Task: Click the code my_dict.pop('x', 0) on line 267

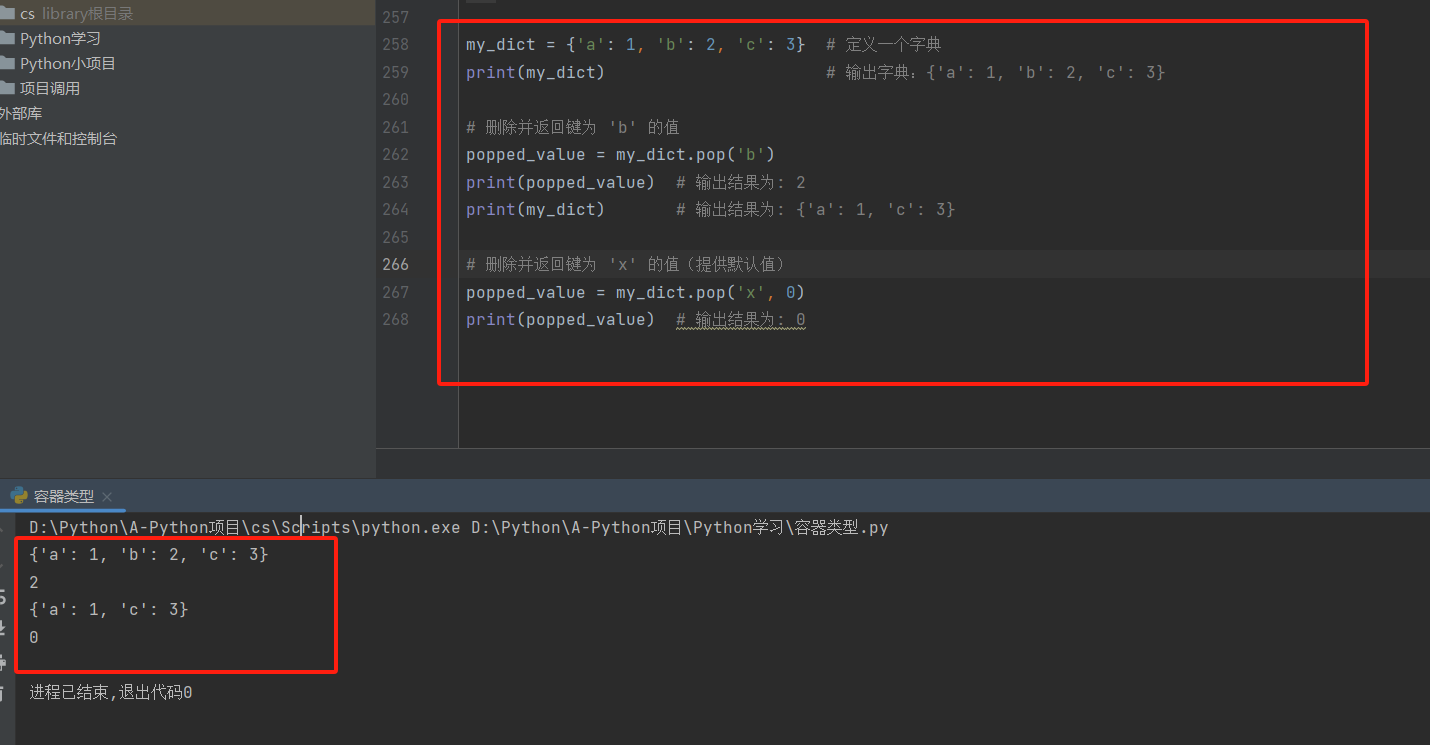Action: (x=710, y=292)
